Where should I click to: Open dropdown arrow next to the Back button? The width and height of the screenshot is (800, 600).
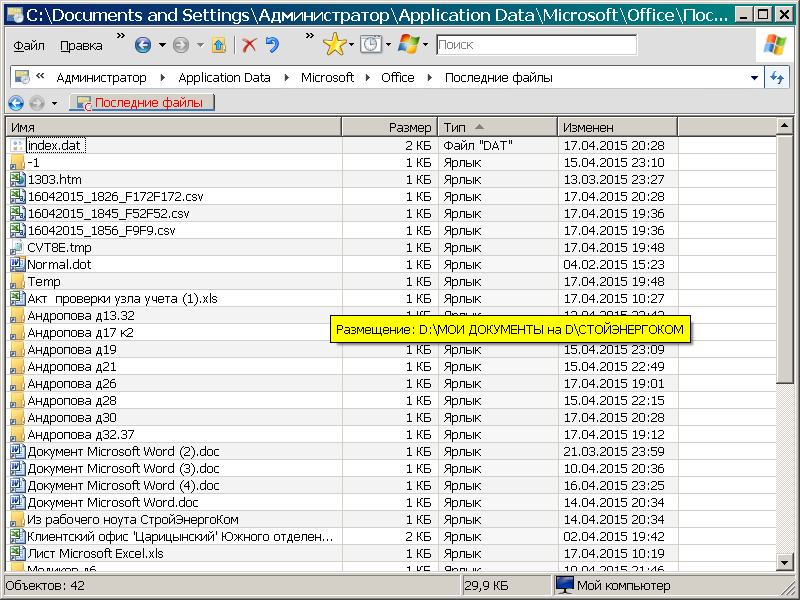point(161,45)
